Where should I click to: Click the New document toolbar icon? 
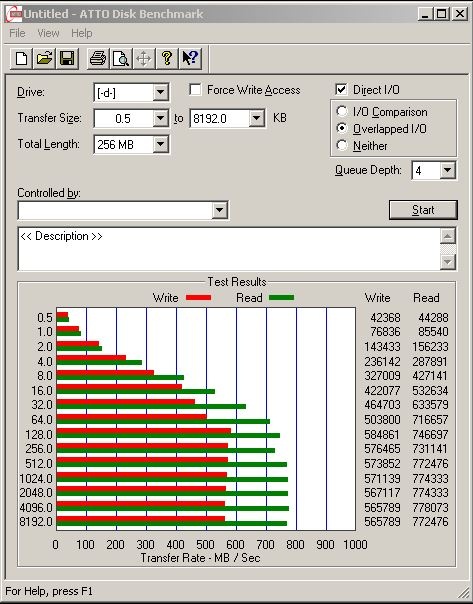[x=21, y=59]
